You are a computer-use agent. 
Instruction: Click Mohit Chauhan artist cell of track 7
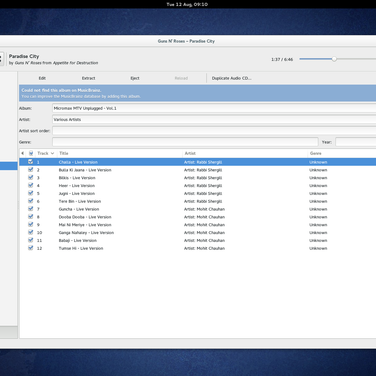coord(204,209)
